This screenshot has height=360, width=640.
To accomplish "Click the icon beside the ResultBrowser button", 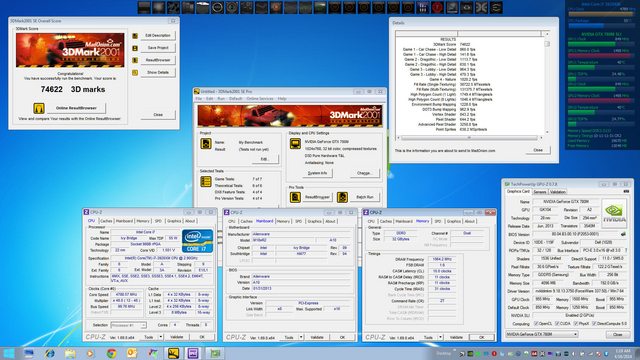I will tap(135, 60).
